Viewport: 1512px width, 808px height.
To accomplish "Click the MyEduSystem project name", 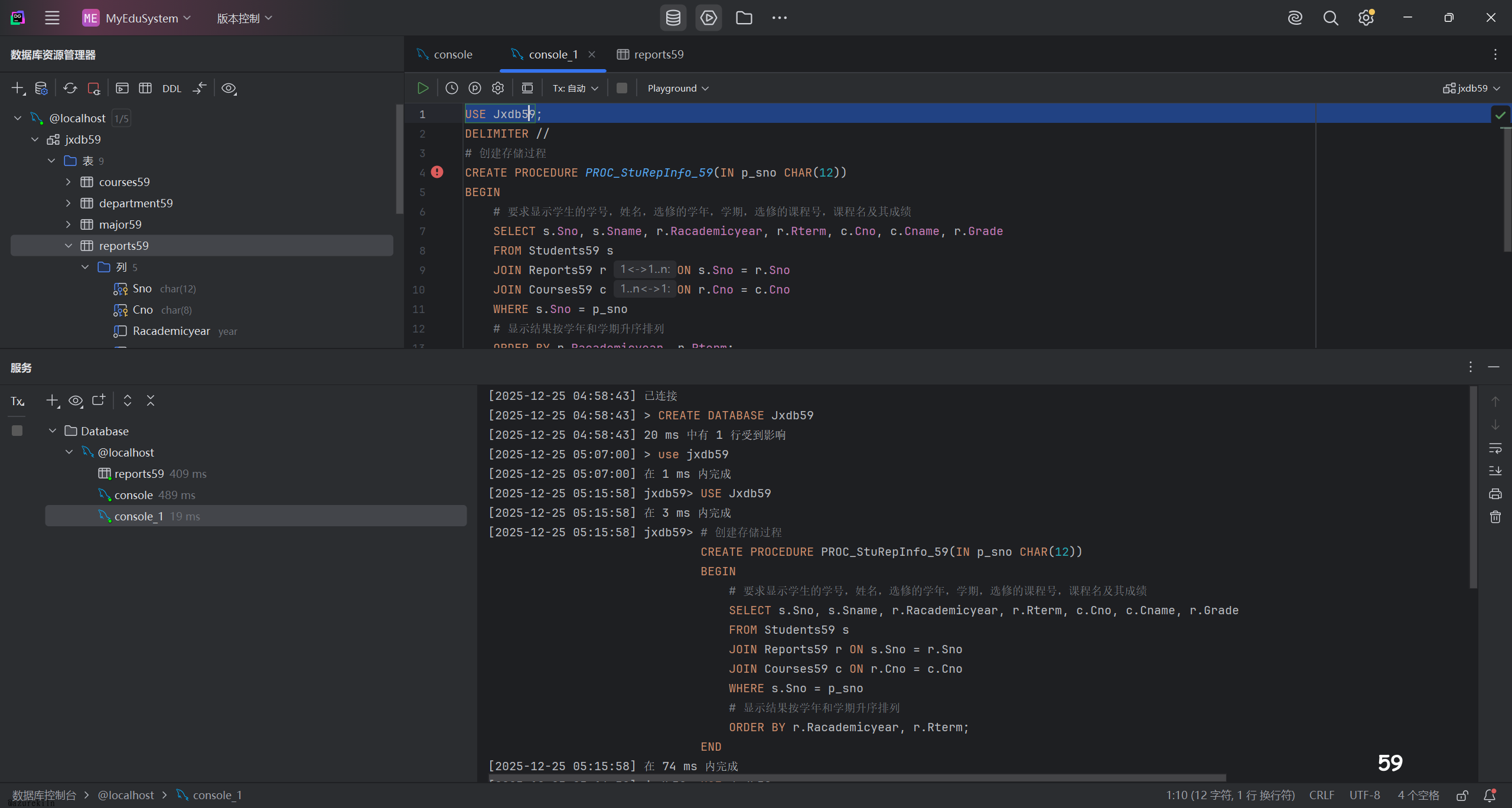I will click(142, 18).
